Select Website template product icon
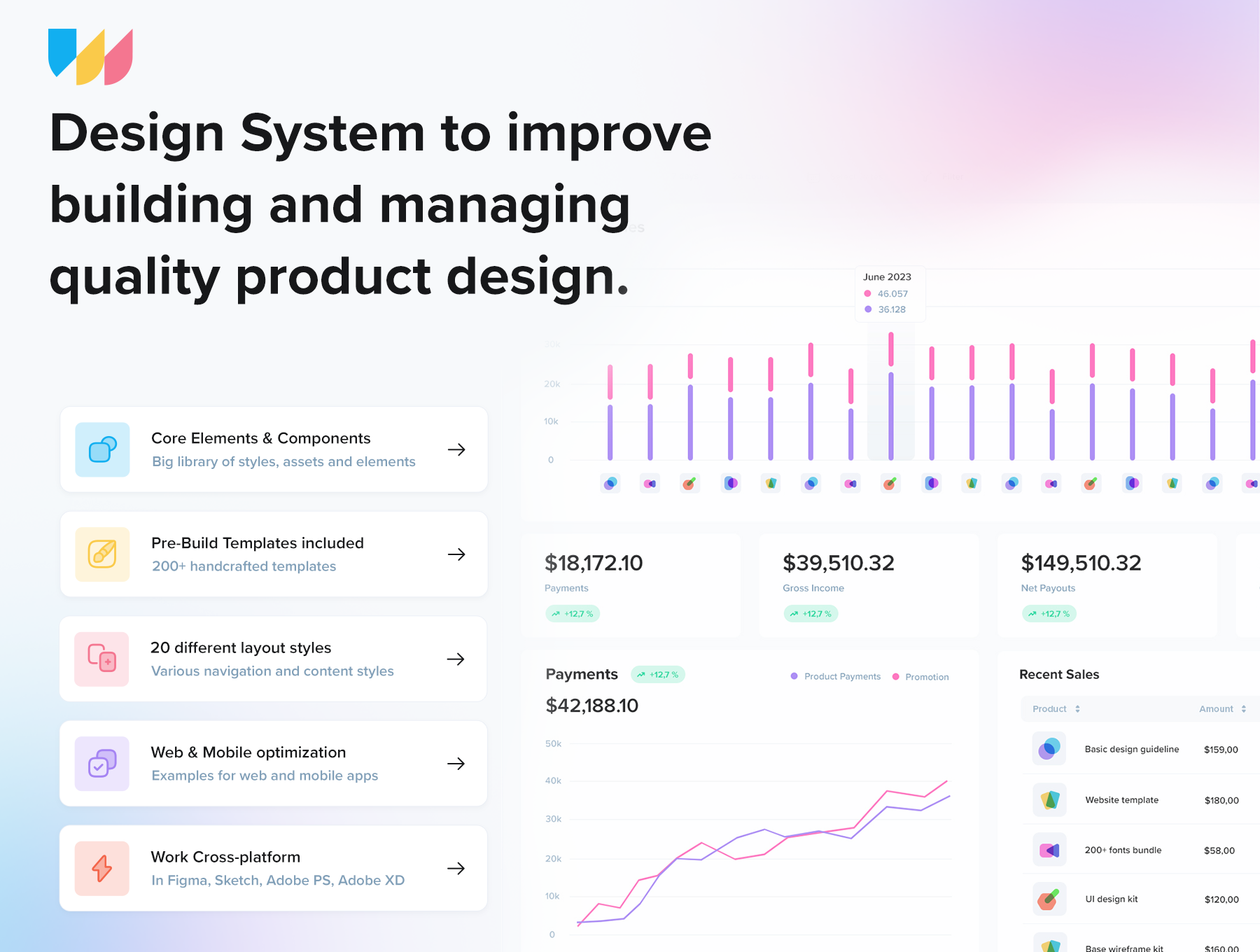The image size is (1260, 952). 1049,799
